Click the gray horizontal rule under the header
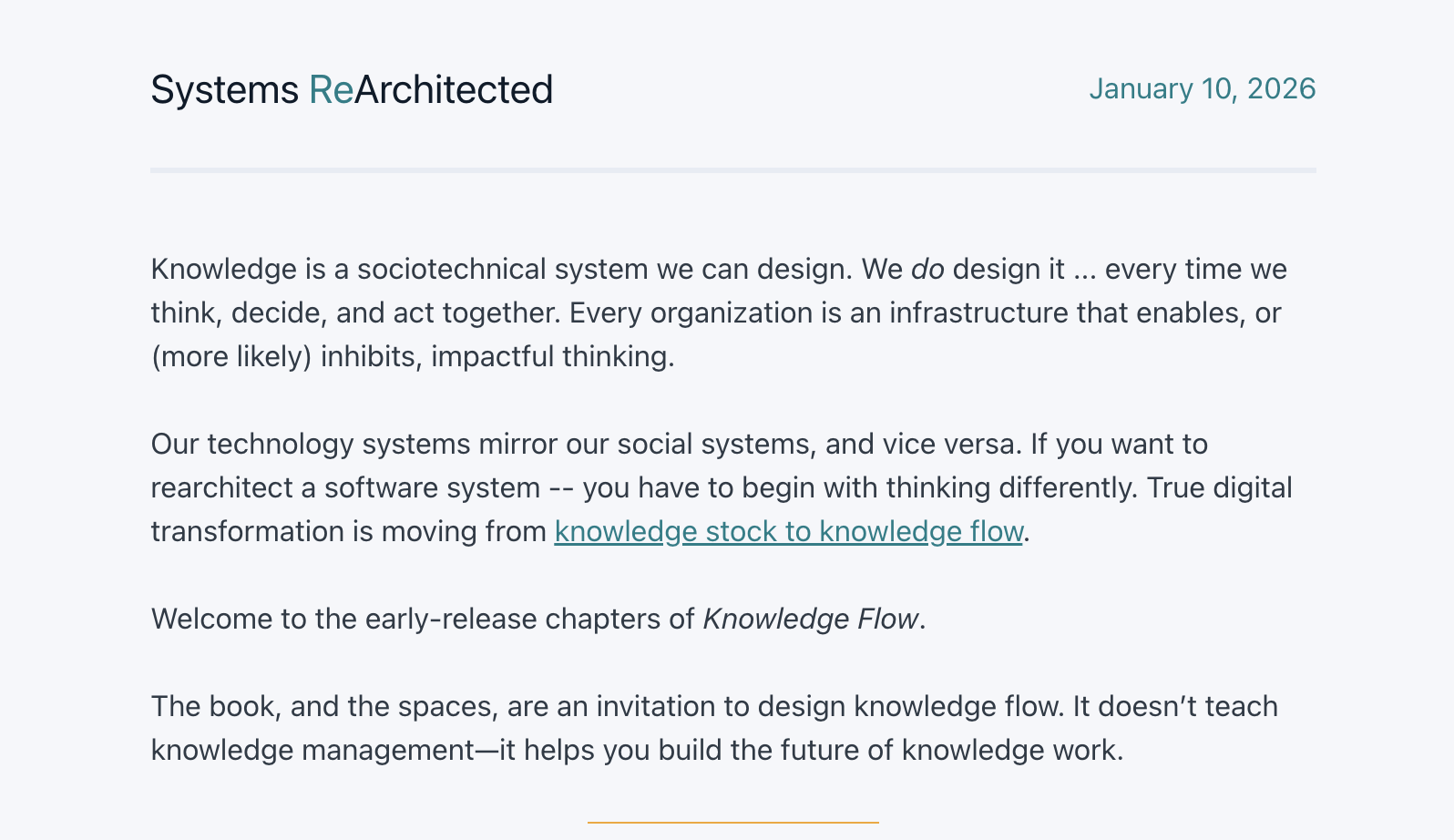The image size is (1454, 840). (732, 170)
